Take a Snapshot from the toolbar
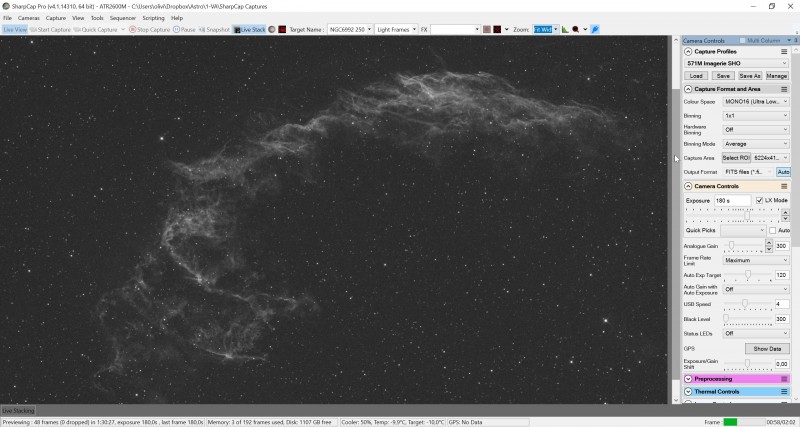 pos(214,30)
